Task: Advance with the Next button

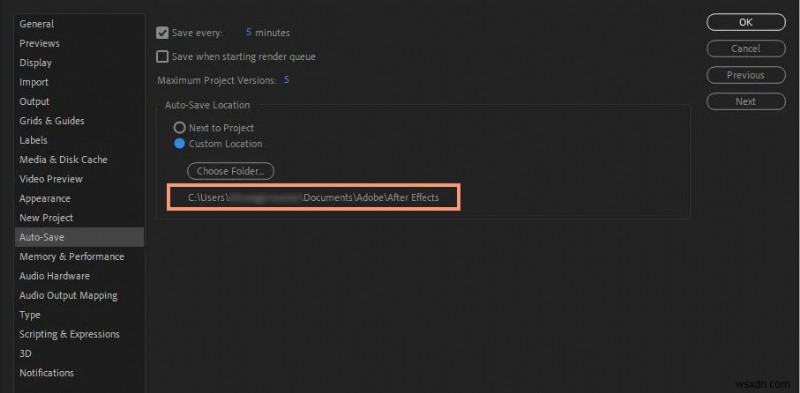Action: pos(746,102)
